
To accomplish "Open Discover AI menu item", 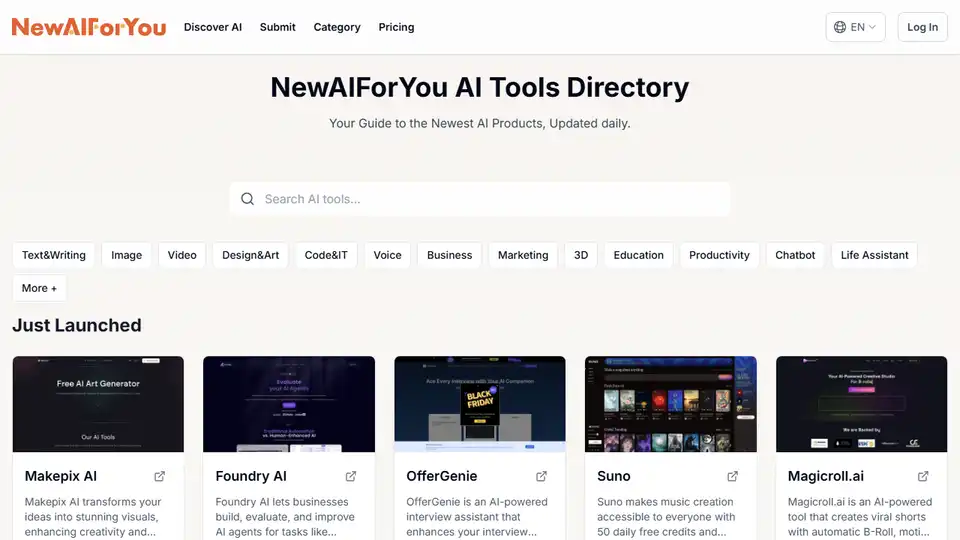I will pyautogui.click(x=213, y=27).
